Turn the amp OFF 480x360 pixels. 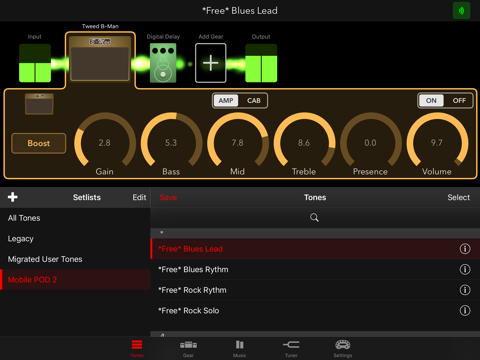point(459,101)
